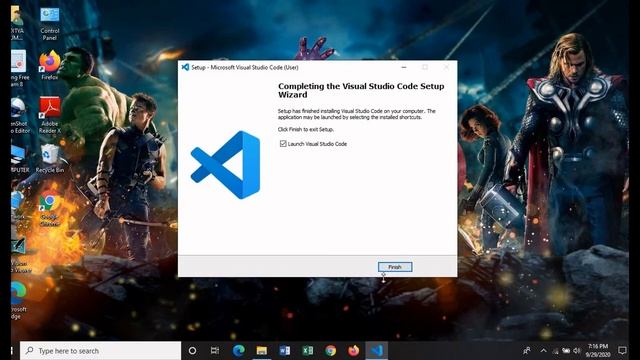Open Cortana circle button on taskbar
The image size is (640, 360).
tap(192, 351)
